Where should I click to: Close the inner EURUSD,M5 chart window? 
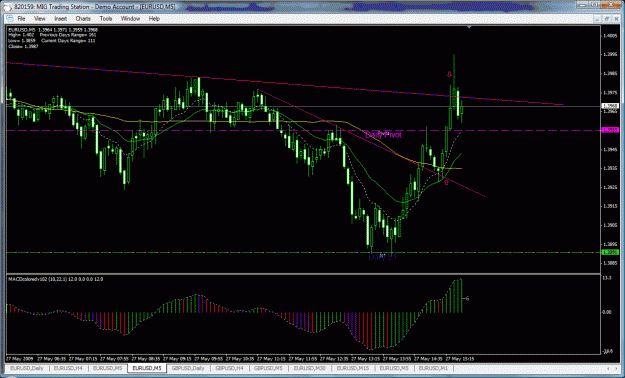point(615,19)
